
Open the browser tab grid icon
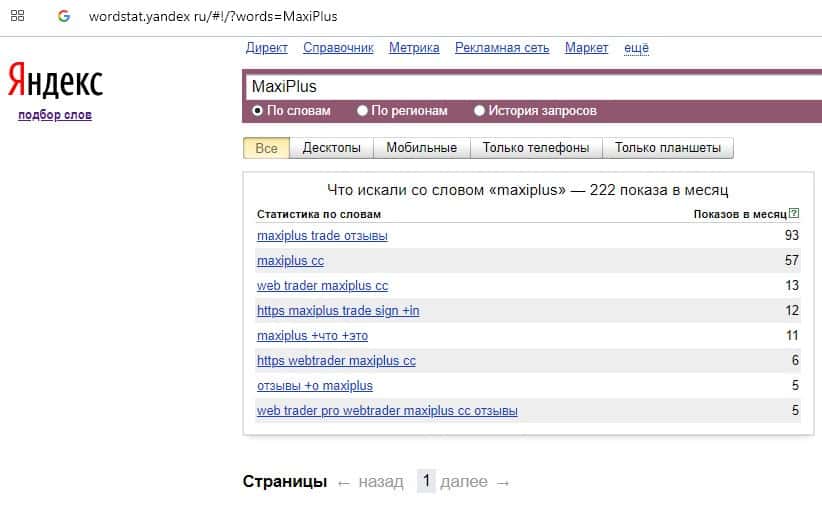click(17, 17)
